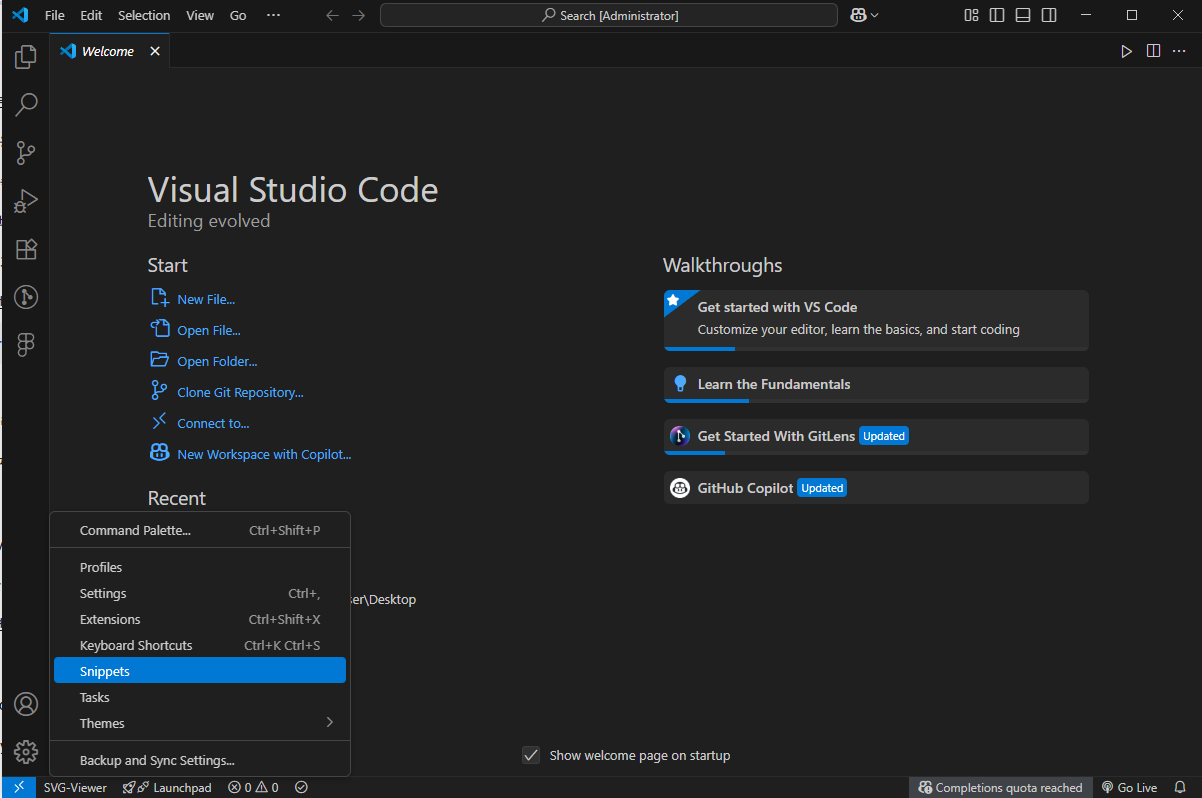Open Learn the Fundamentals walkthrough
Screen dimensions: 1202x798
tap(876, 384)
